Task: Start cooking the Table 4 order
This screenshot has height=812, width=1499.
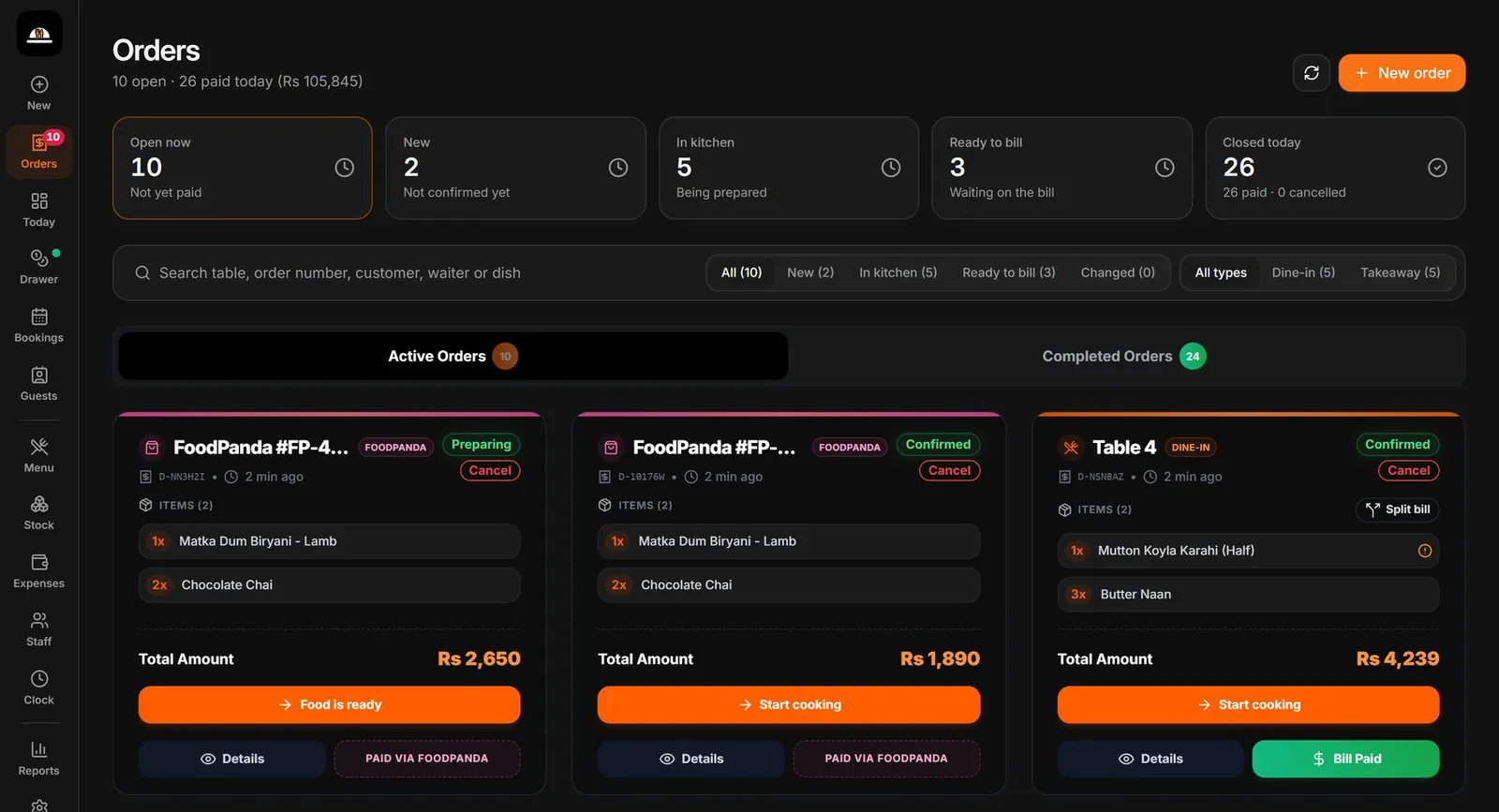Action: tap(1248, 704)
